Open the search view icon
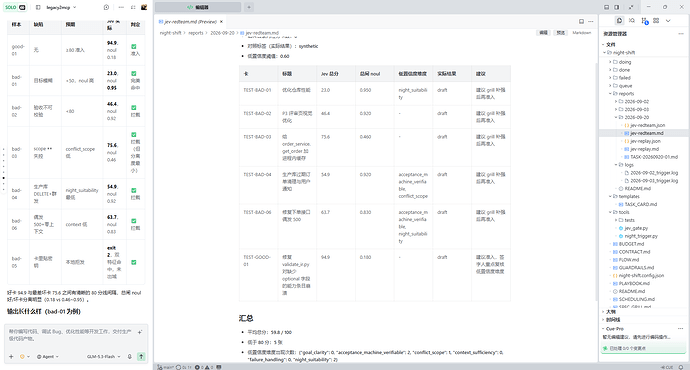Screen dimensions: 690x370 click(x=632, y=21)
